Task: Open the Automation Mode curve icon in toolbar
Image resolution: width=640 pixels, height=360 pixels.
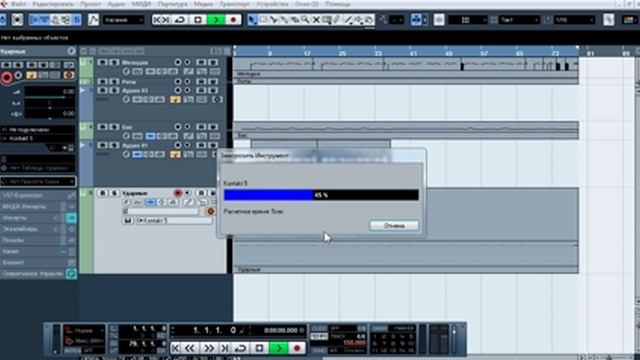Action: (x=93, y=20)
